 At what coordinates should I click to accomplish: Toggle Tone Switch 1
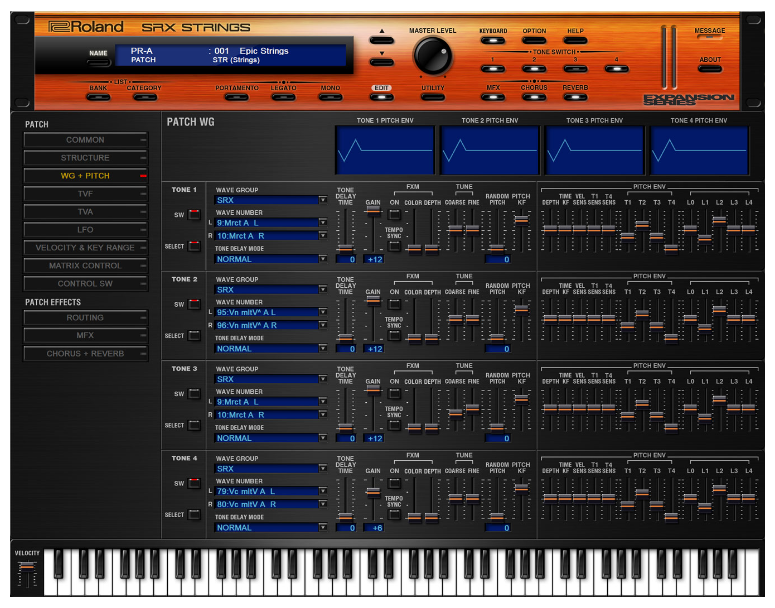pyautogui.click(x=492, y=69)
